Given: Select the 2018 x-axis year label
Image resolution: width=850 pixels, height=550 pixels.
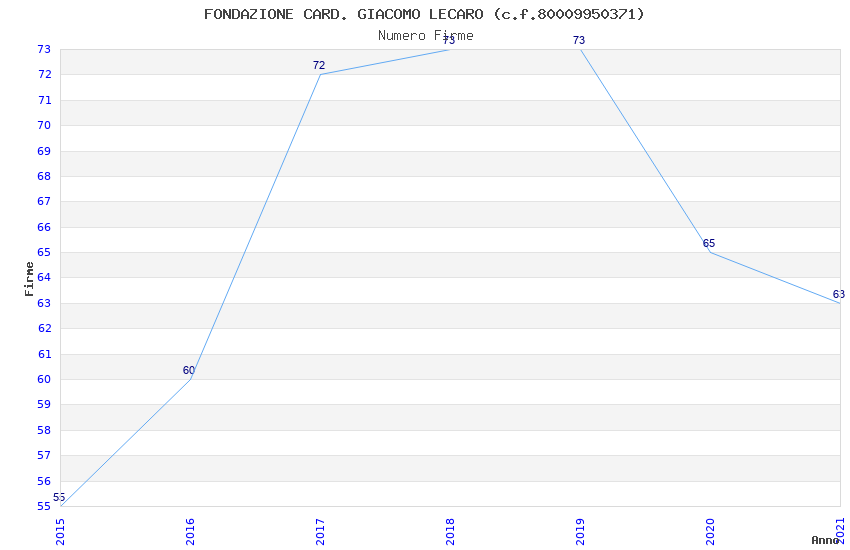Looking at the screenshot, I should [x=450, y=532].
